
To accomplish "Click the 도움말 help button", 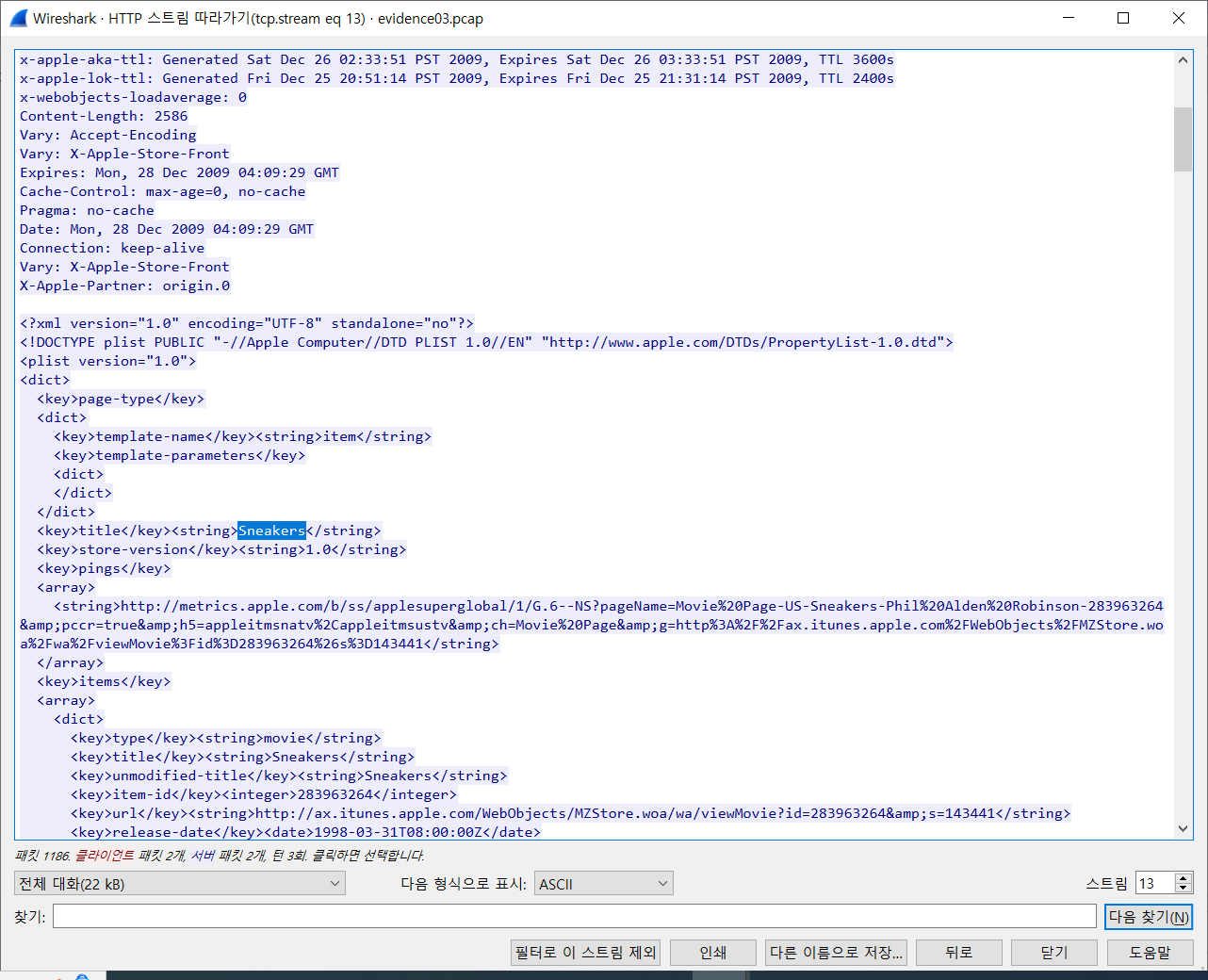I will (x=1150, y=952).
